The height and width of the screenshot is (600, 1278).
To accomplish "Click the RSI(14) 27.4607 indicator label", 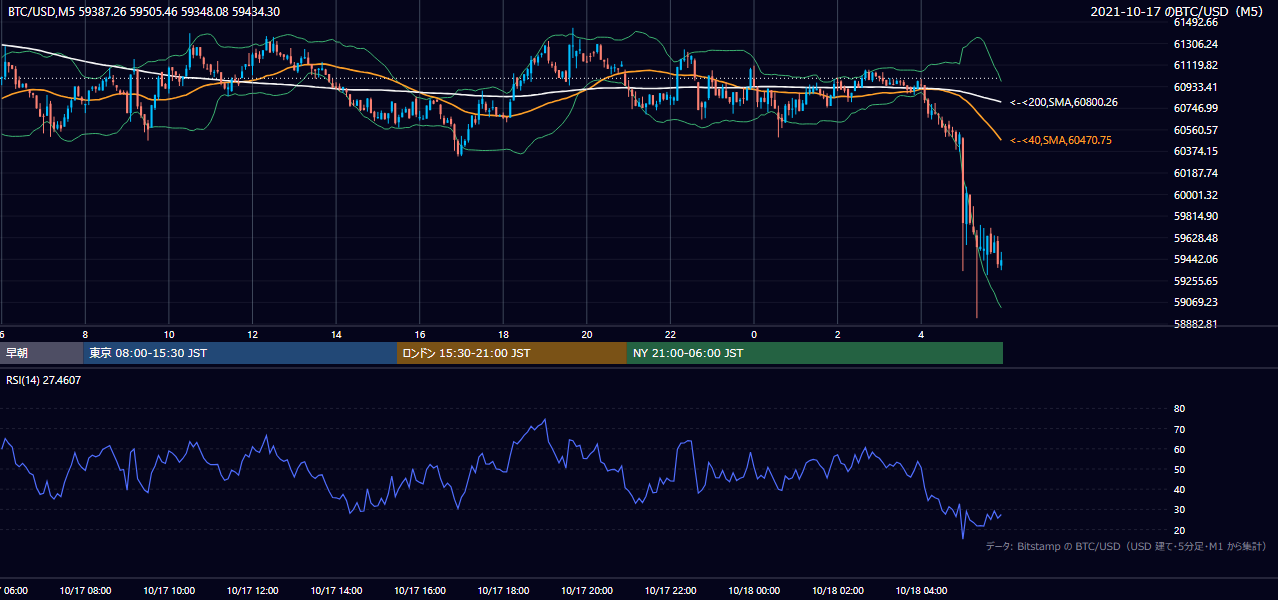I will 44,380.
